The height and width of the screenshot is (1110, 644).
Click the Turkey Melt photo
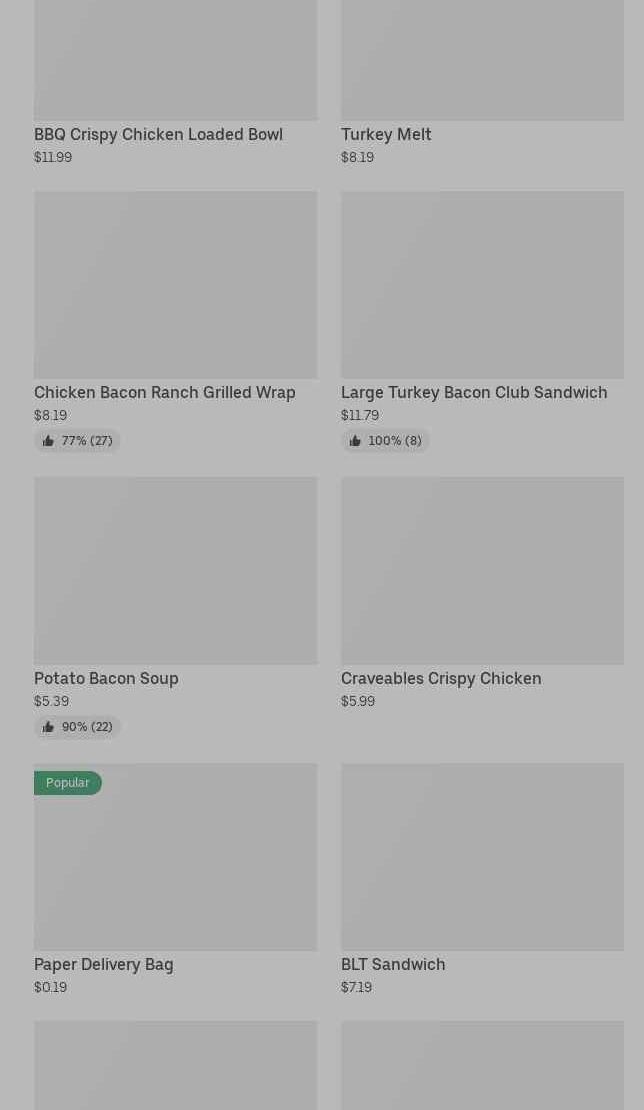click(482, 60)
